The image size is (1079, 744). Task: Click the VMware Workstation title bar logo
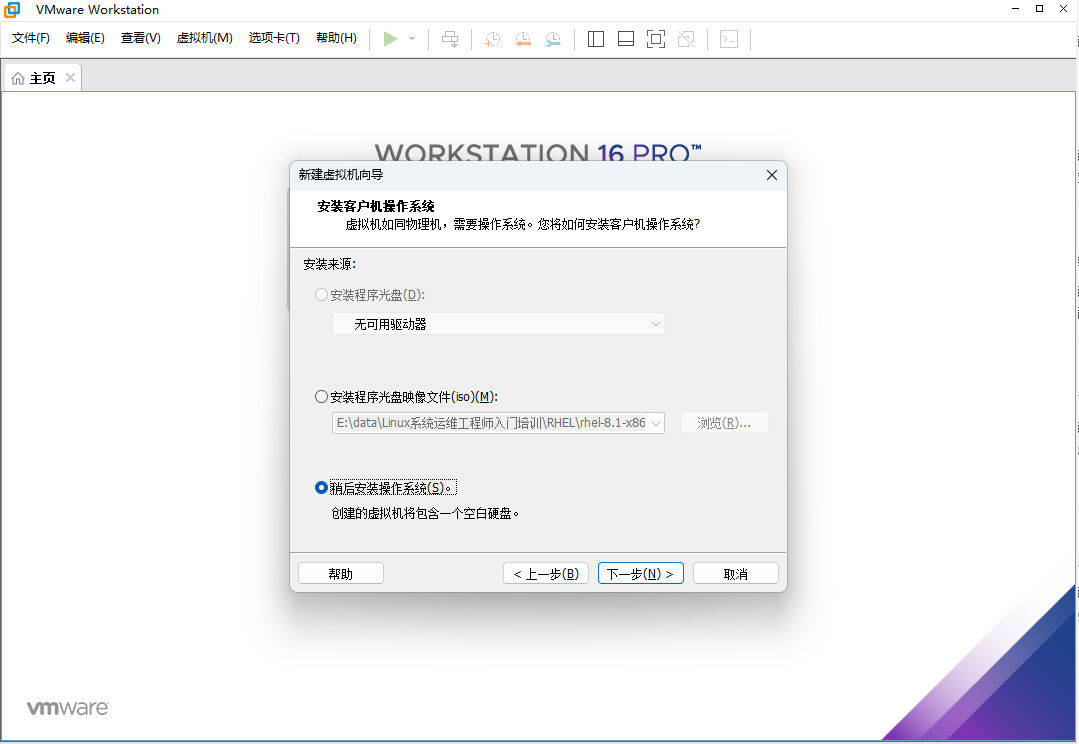pos(12,10)
